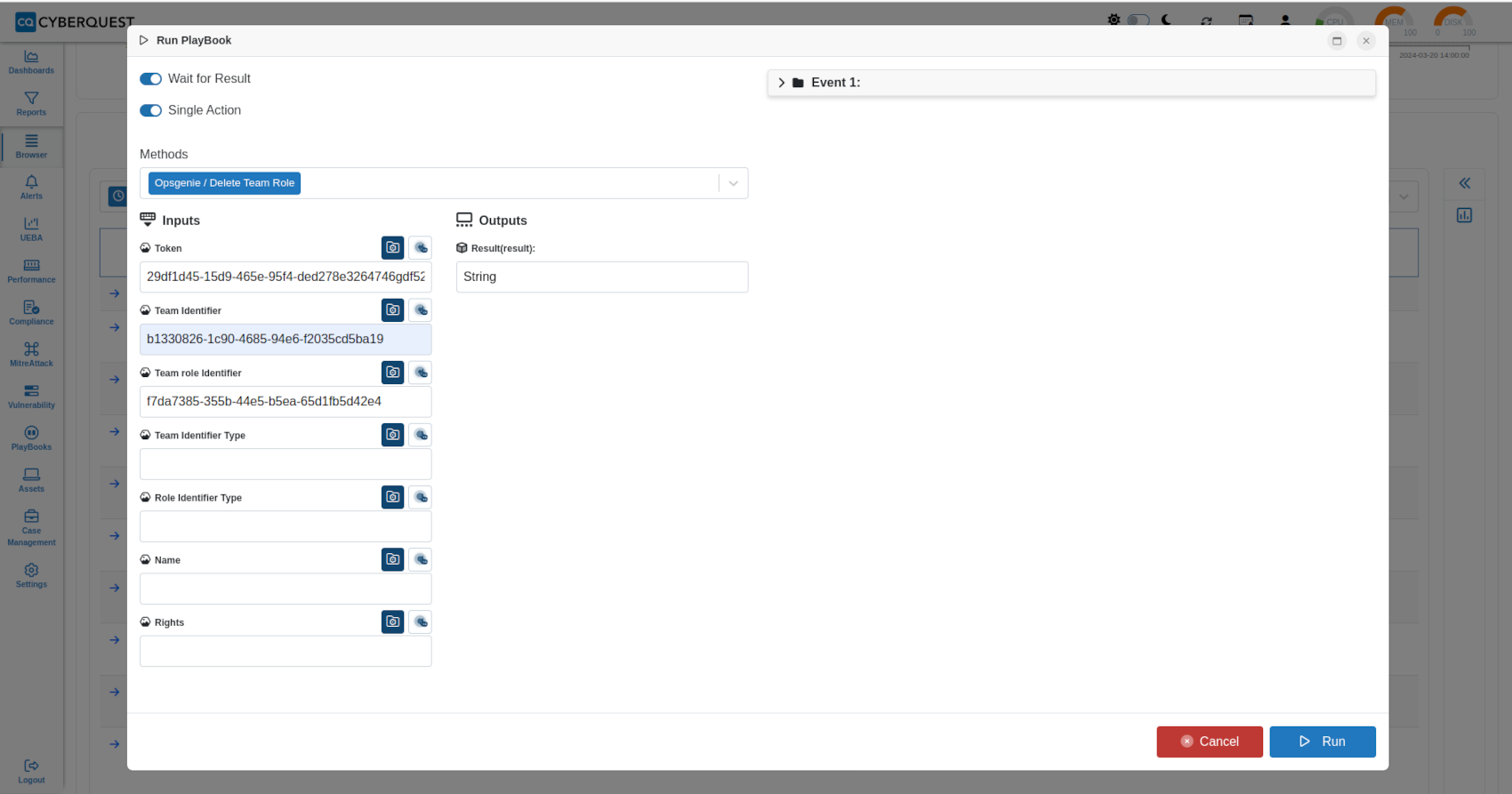Click the dark blue icon button beside Team Identifier

(x=392, y=310)
